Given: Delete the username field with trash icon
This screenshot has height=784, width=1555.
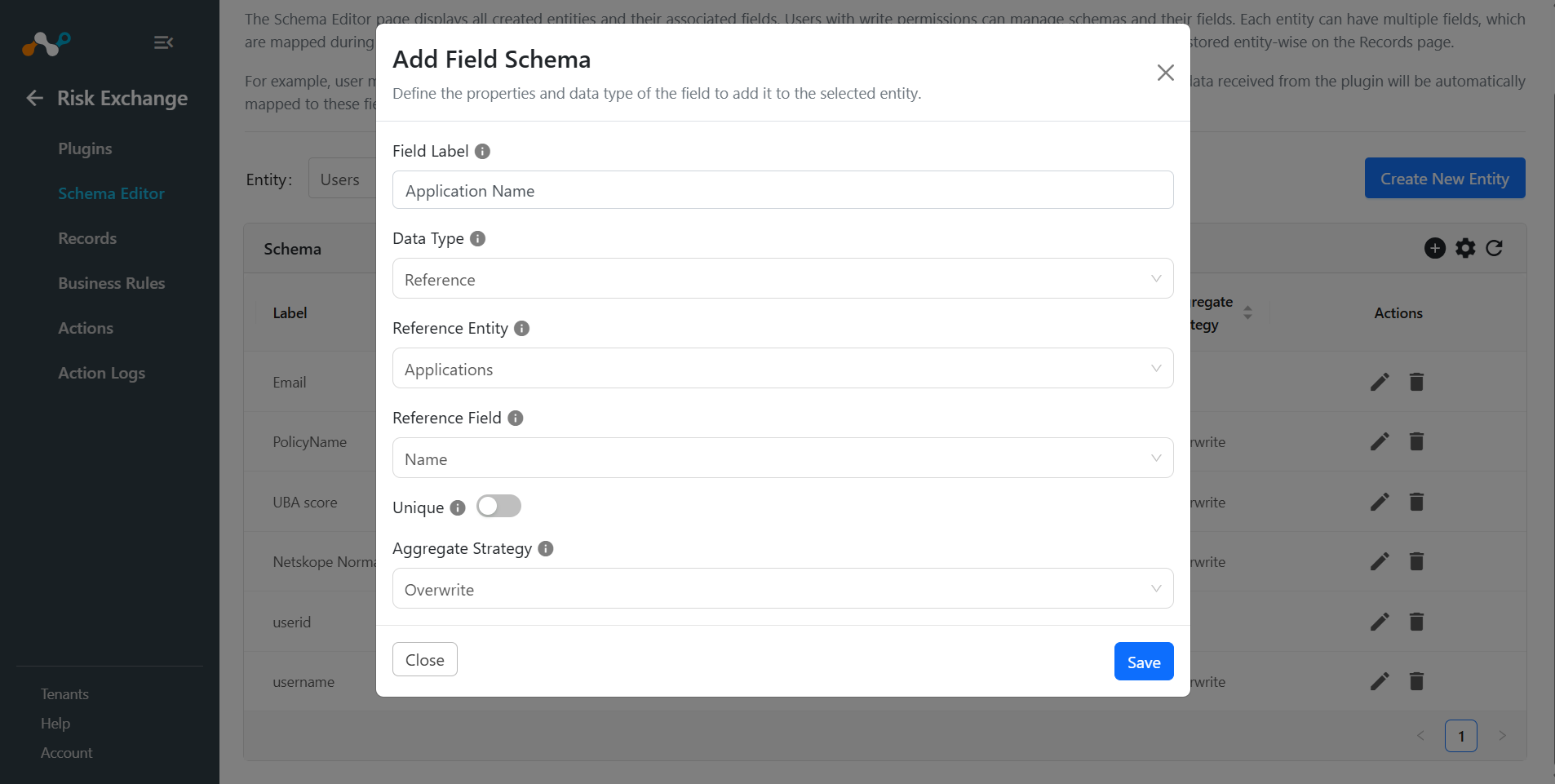Looking at the screenshot, I should click(1416, 681).
